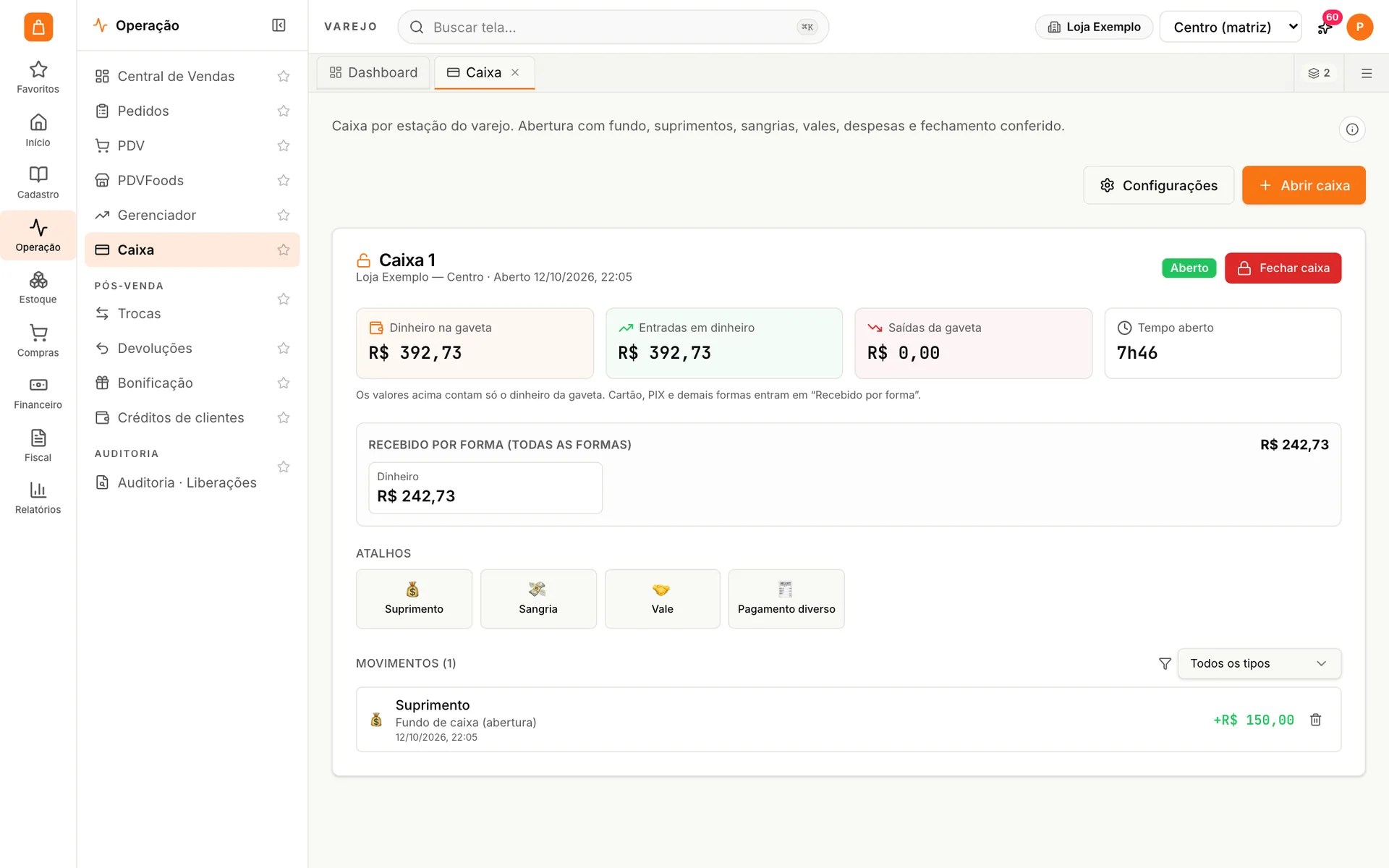1389x868 pixels.
Task: Go to Início home icon
Action: tap(38, 130)
